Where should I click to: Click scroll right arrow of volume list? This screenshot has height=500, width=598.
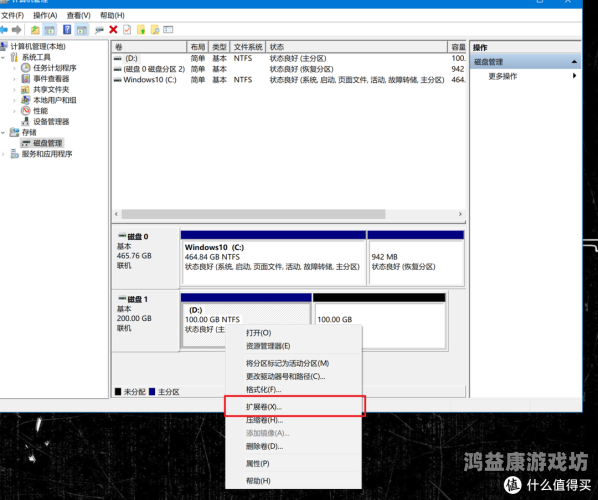pyautogui.click(x=460, y=214)
